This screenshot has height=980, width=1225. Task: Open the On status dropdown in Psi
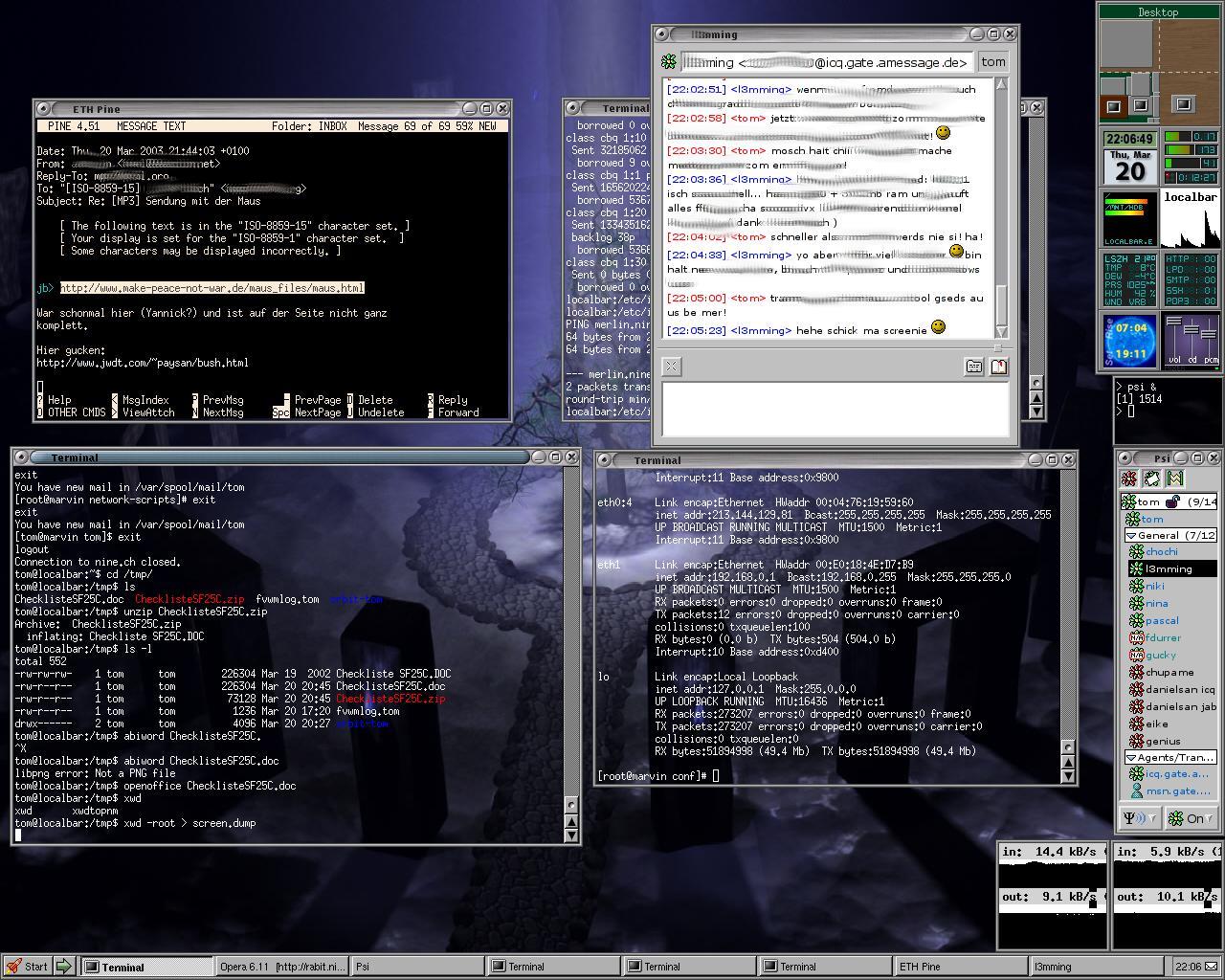click(1191, 818)
